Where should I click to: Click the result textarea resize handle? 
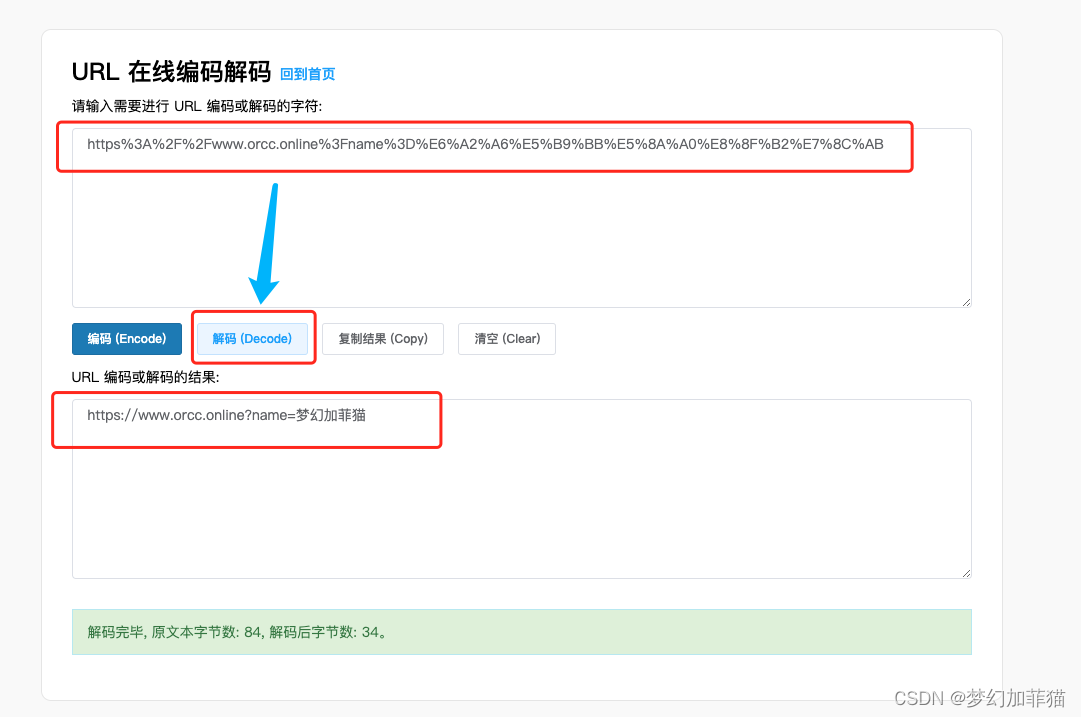(967, 573)
